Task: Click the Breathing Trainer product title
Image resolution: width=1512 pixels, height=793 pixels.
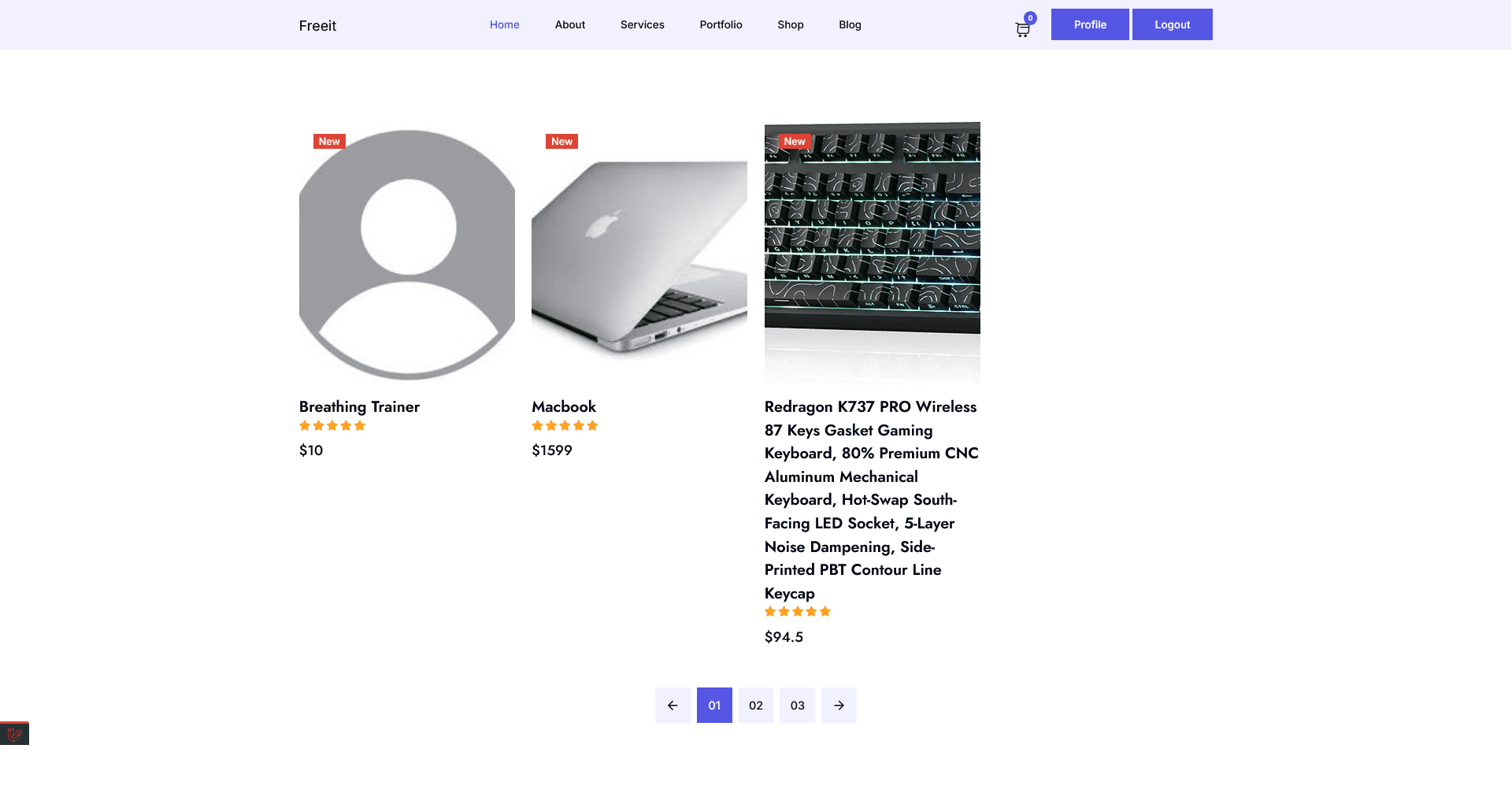Action: click(x=358, y=406)
